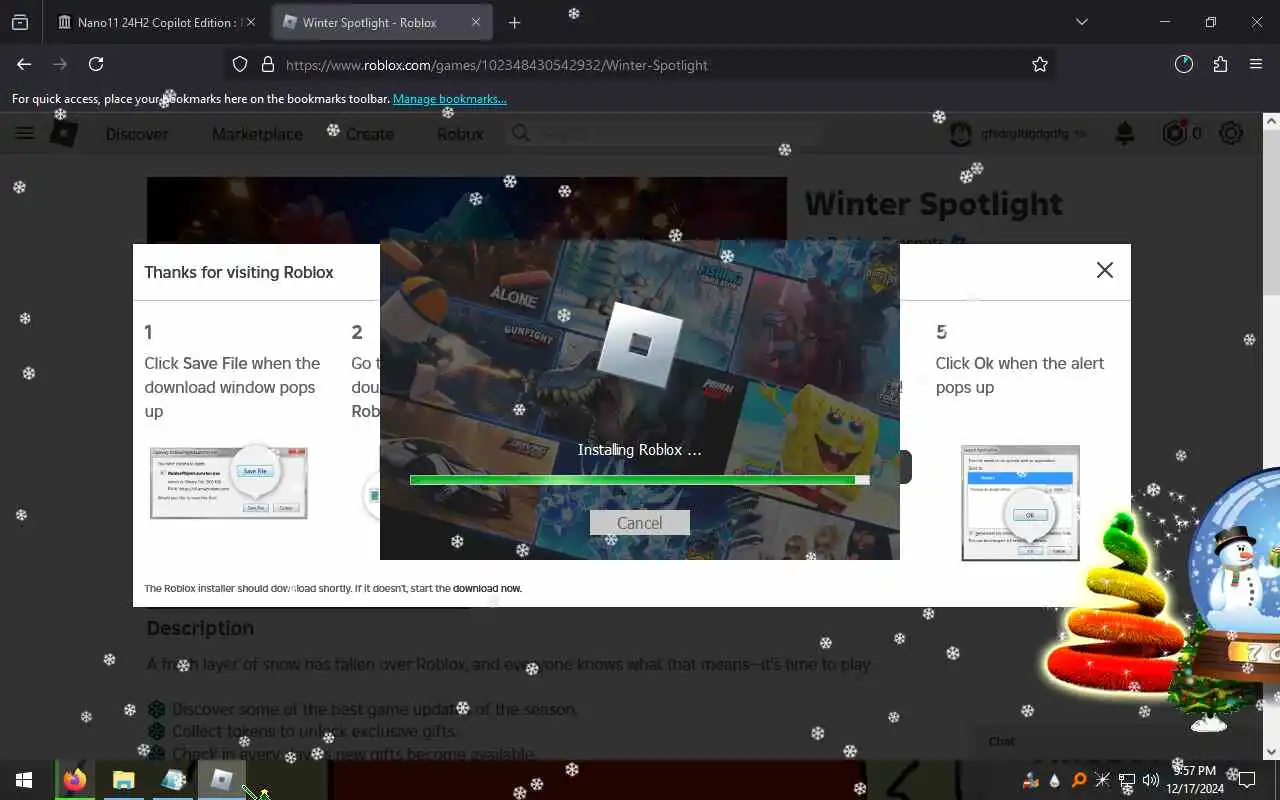Click the Save File step screenshot thumbnail

(229, 482)
